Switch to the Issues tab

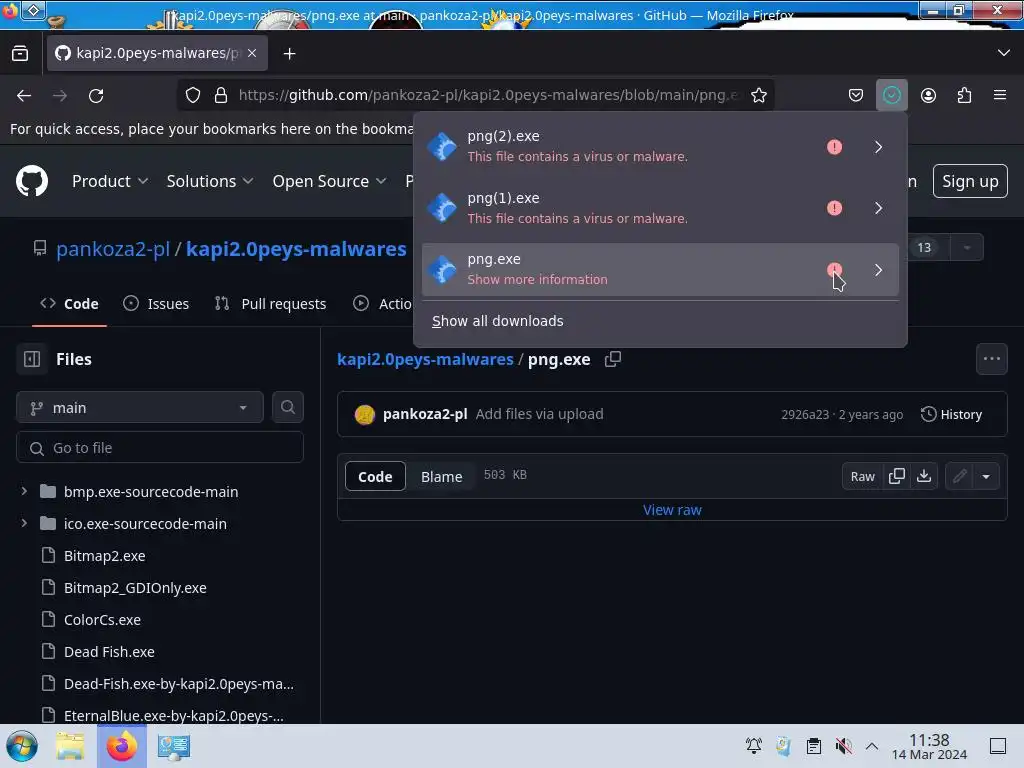pyautogui.click(x=156, y=304)
